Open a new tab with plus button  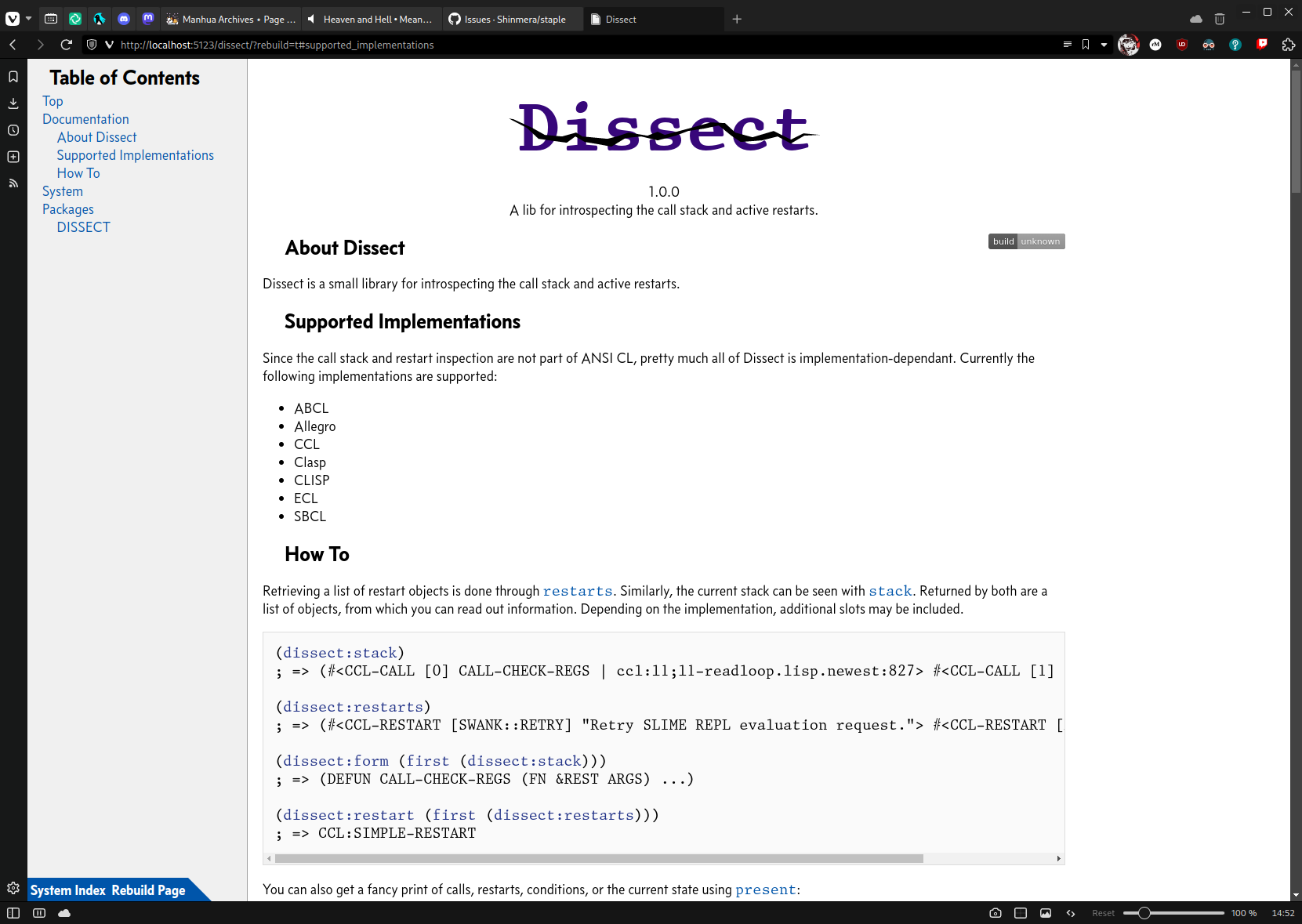[x=737, y=19]
